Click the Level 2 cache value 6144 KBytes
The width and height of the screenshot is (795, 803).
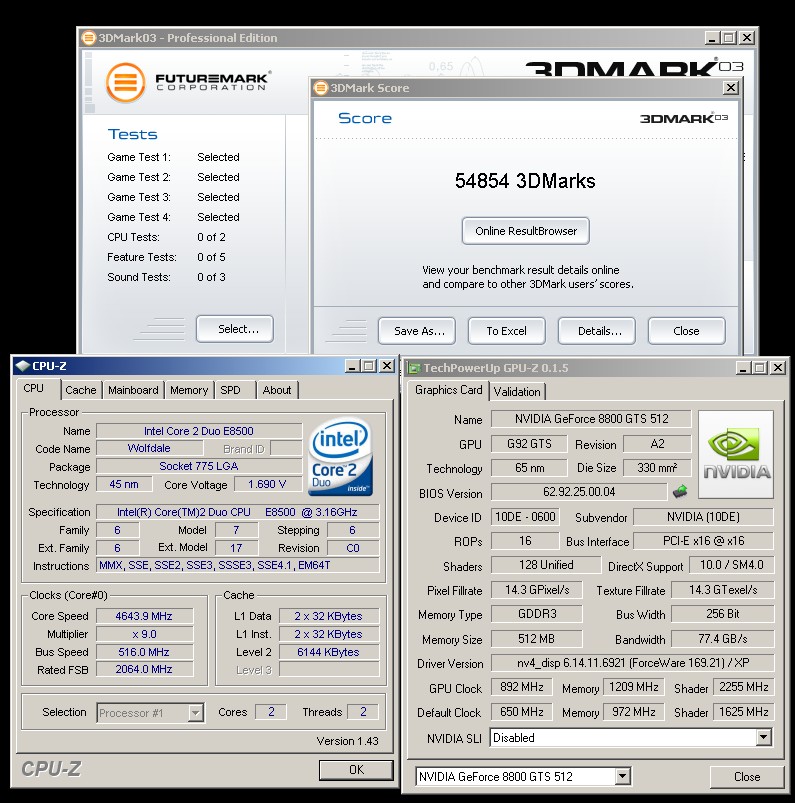pyautogui.click(x=328, y=652)
